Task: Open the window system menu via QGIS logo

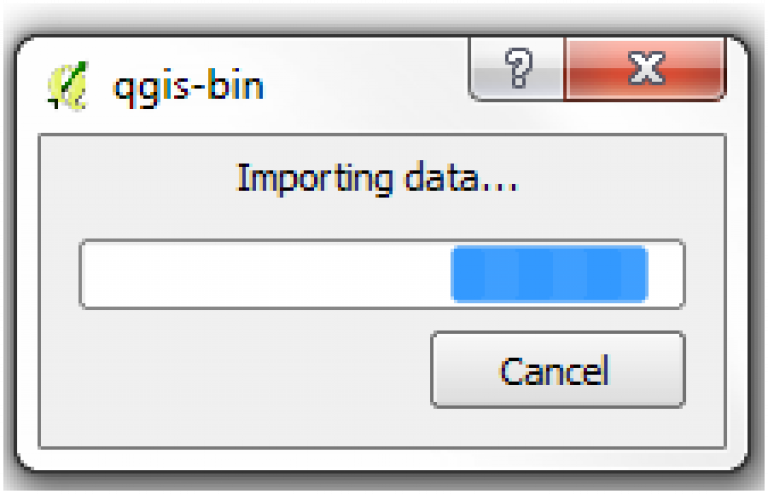Action: (68, 86)
